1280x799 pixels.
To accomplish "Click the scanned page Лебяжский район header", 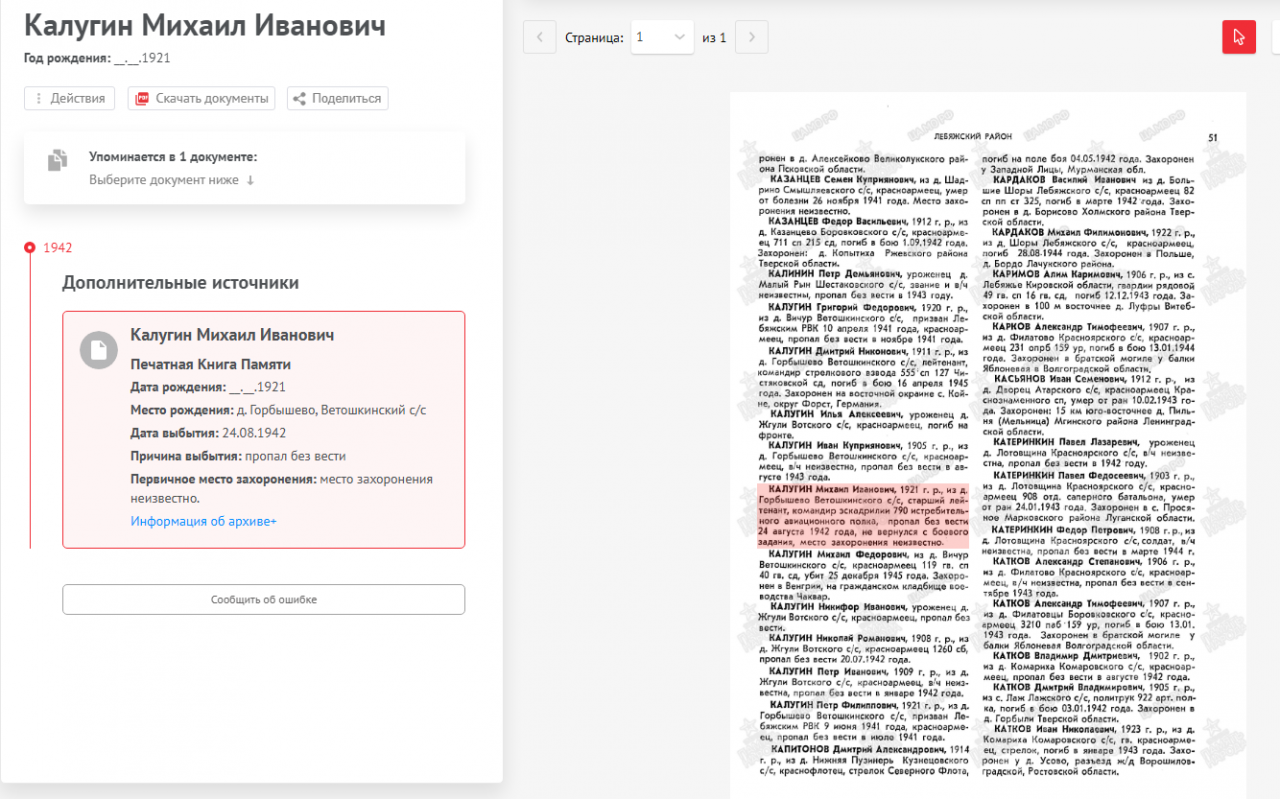I will point(971,136).
